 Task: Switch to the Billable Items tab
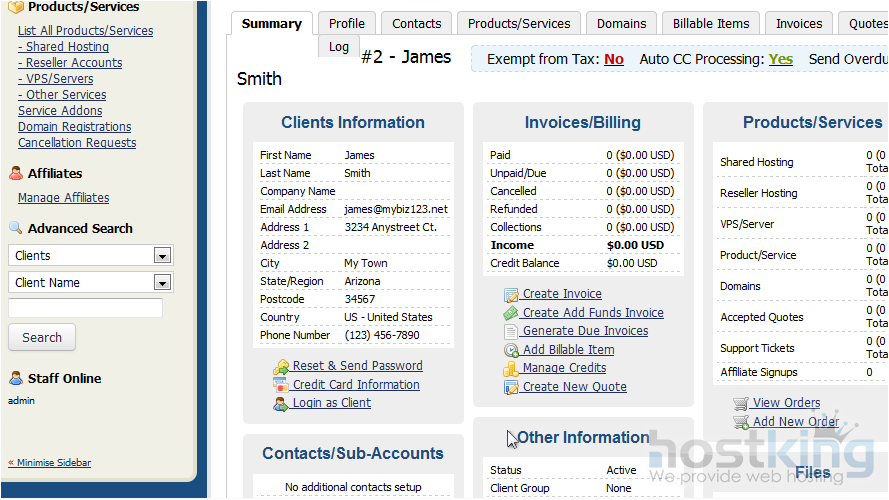point(710,23)
